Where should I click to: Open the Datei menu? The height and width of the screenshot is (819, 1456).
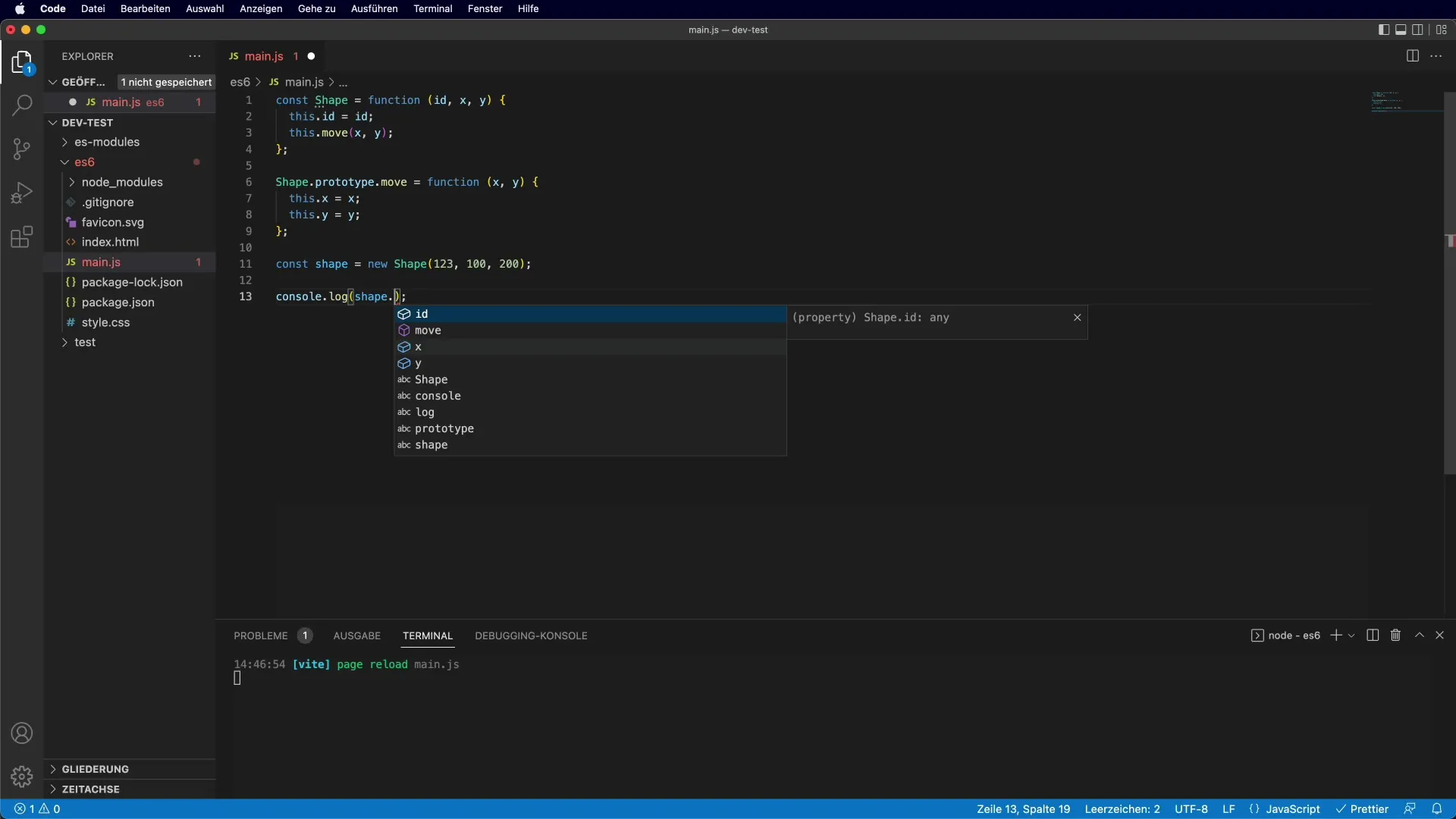pos(93,8)
